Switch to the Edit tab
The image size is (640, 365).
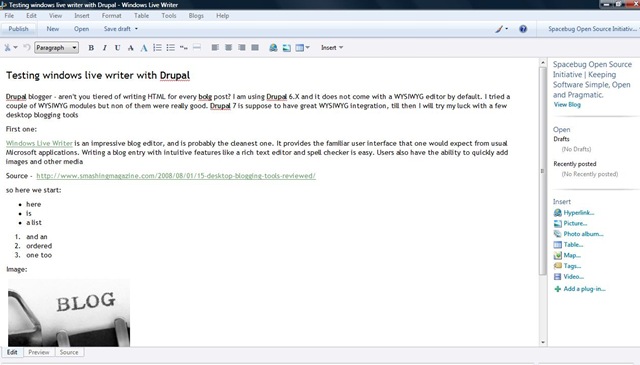(12, 352)
